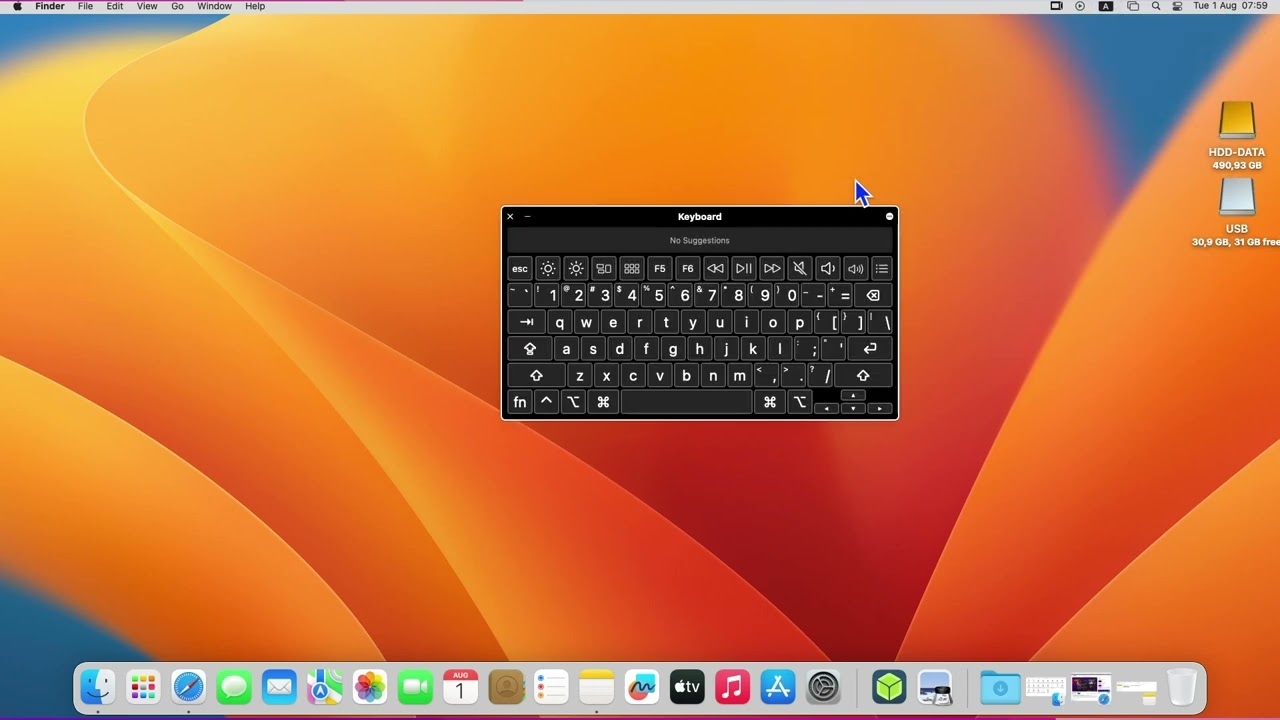Viewport: 1280px width, 720px height.
Task: Click the decrease brightness key
Action: (x=548, y=268)
